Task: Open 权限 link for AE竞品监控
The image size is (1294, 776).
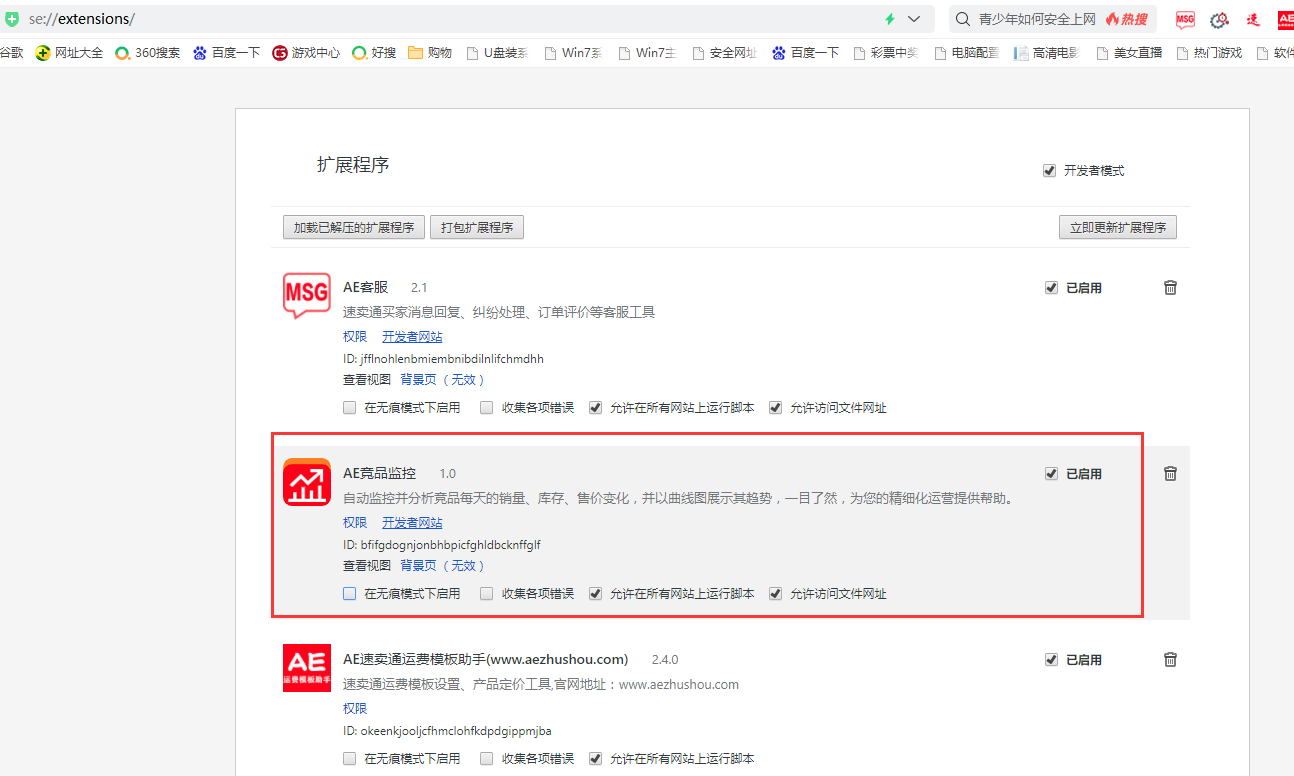Action: coord(355,523)
